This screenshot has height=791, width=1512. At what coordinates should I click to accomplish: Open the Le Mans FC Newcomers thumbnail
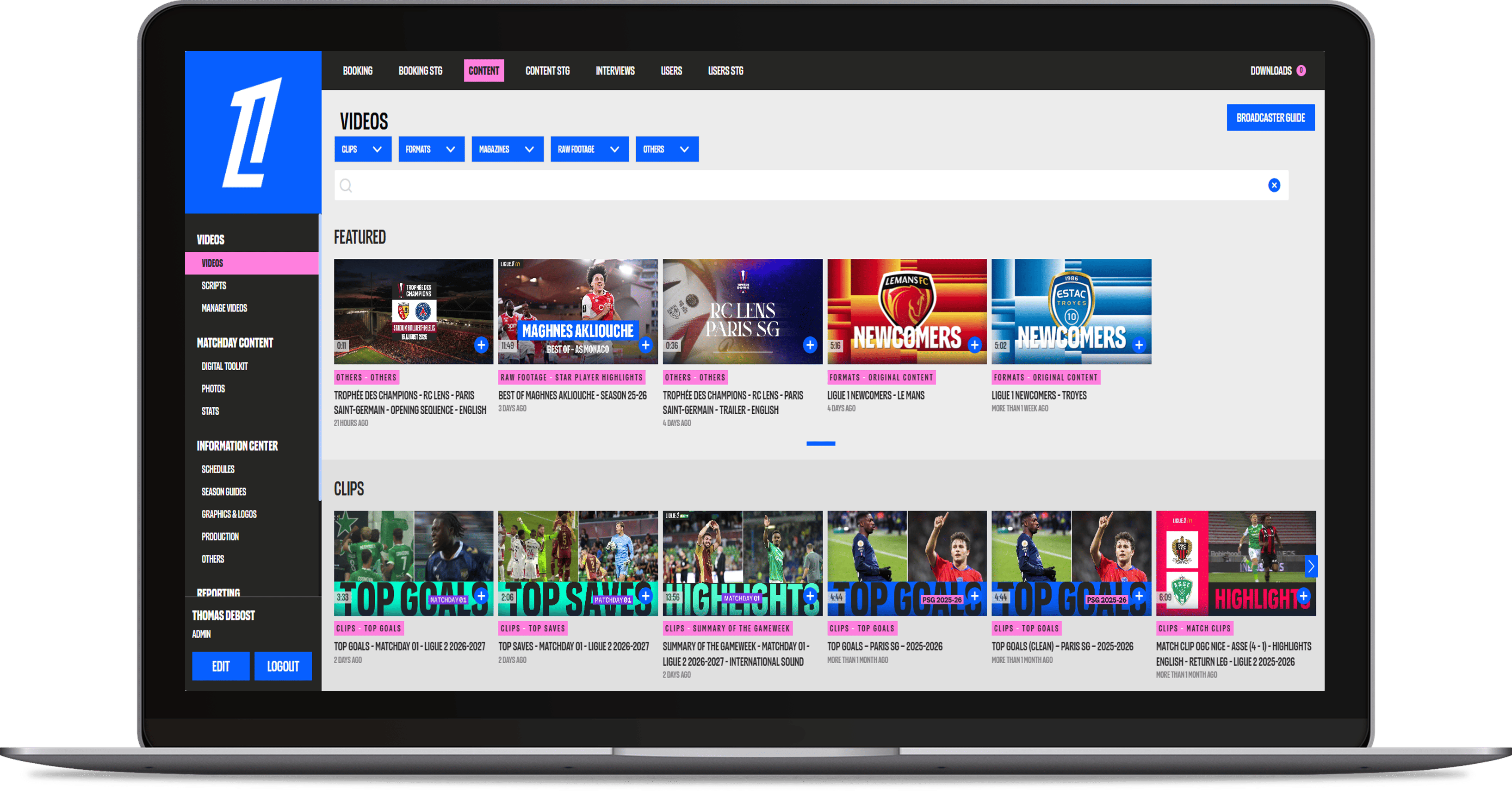(907, 311)
